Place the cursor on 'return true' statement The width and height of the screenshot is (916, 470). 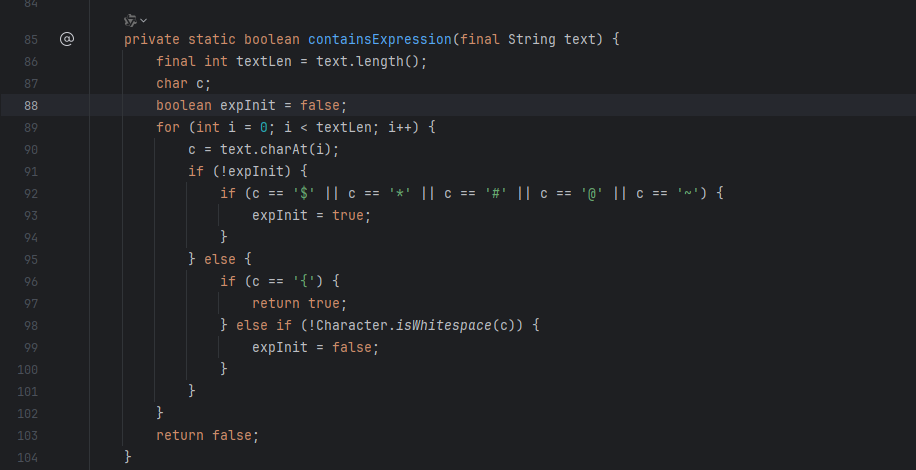click(x=298, y=303)
